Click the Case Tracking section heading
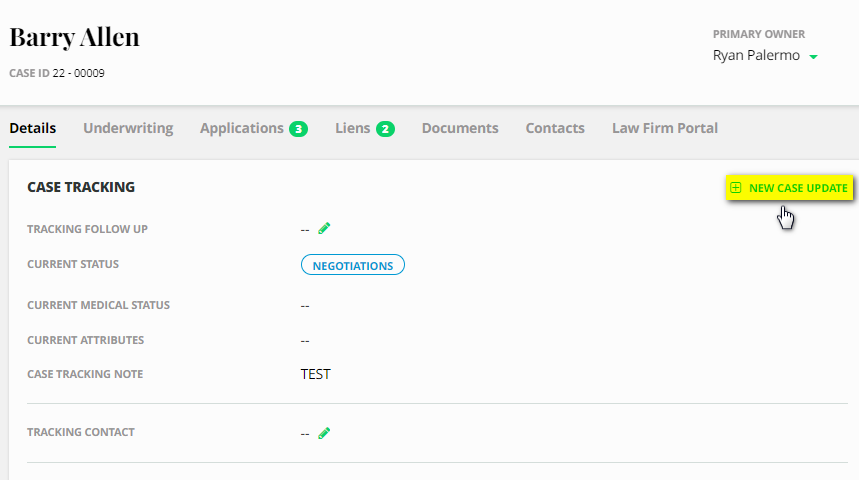 [x=81, y=187]
